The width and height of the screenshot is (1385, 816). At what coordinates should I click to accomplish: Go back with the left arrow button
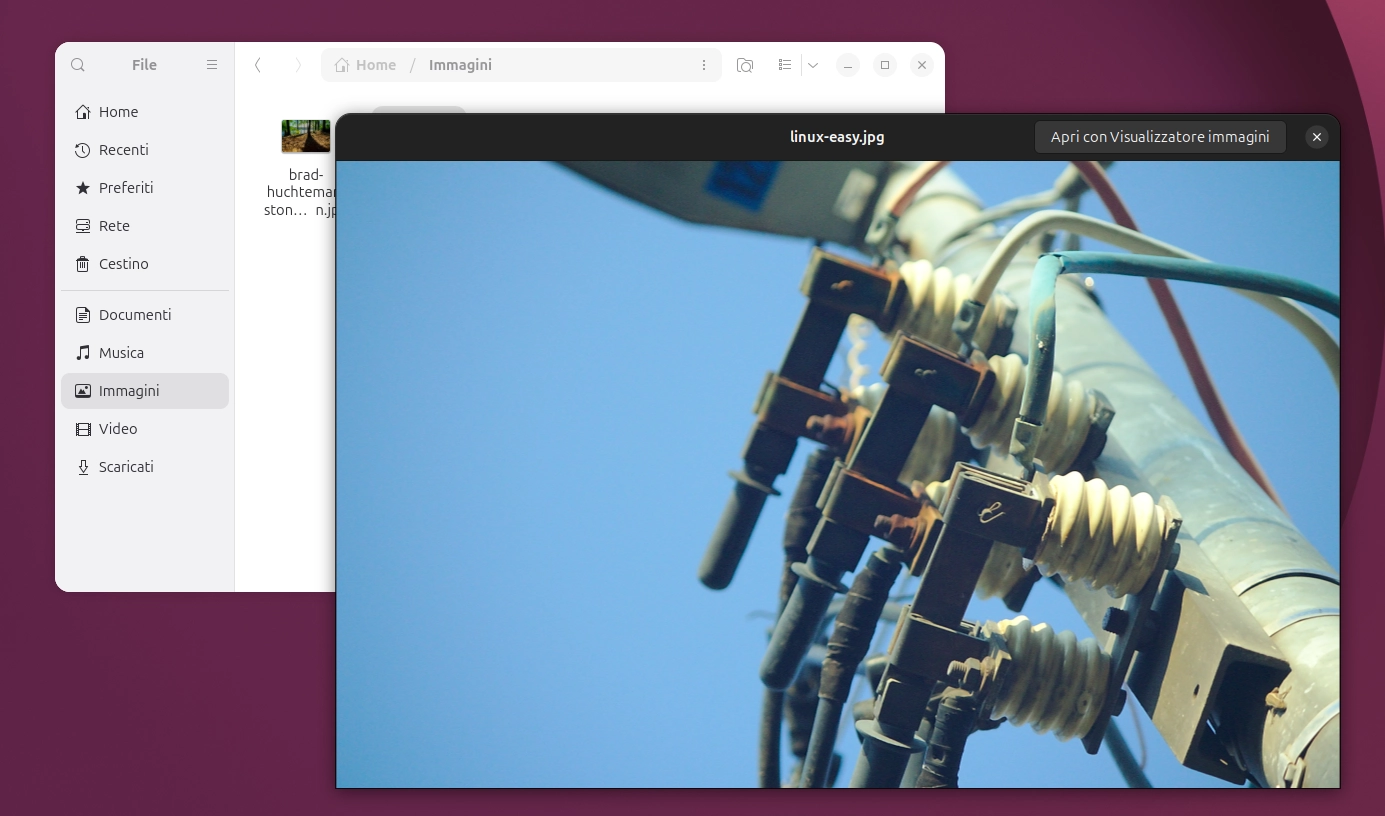(258, 65)
